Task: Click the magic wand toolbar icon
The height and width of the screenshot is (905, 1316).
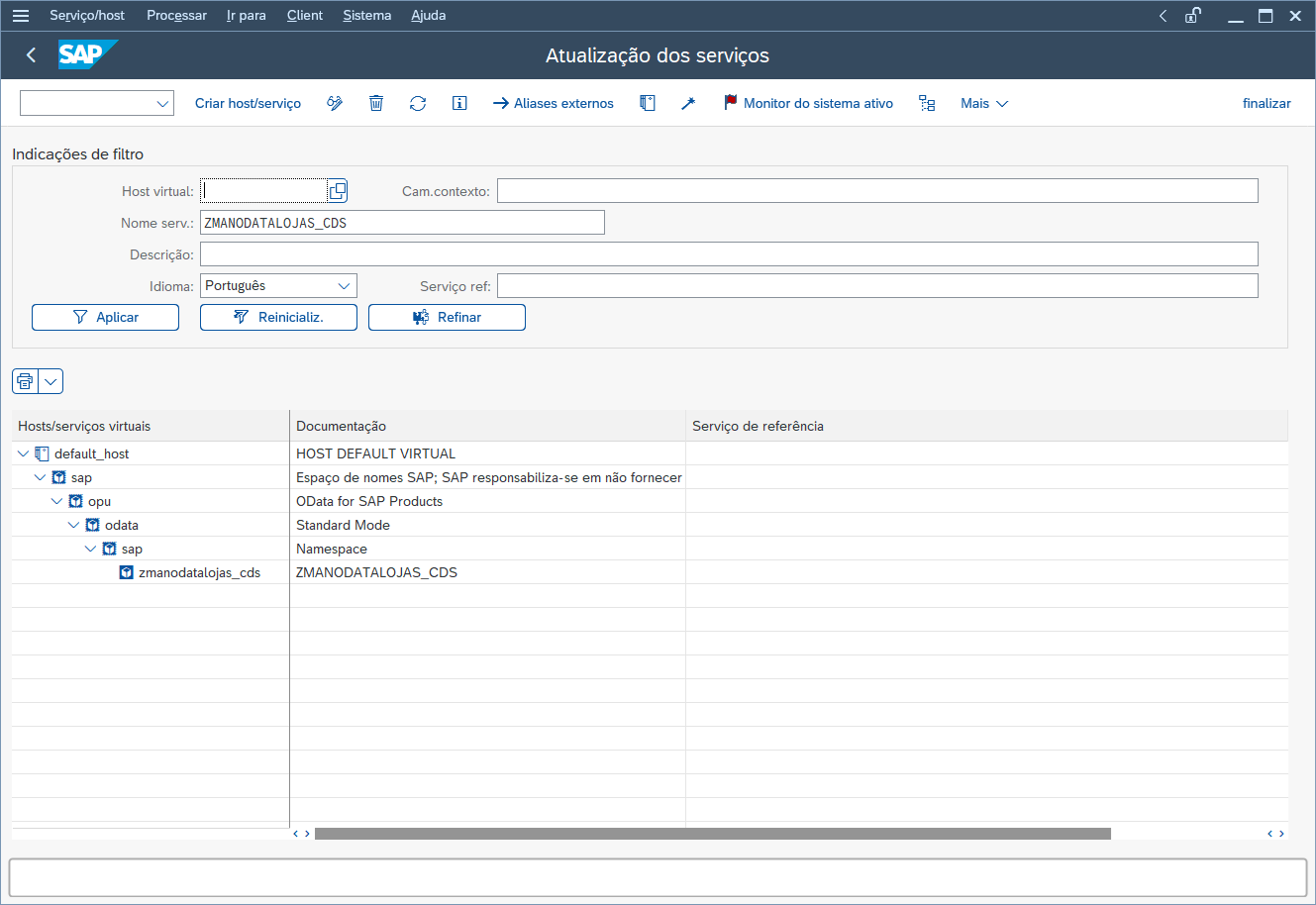Action: click(688, 103)
